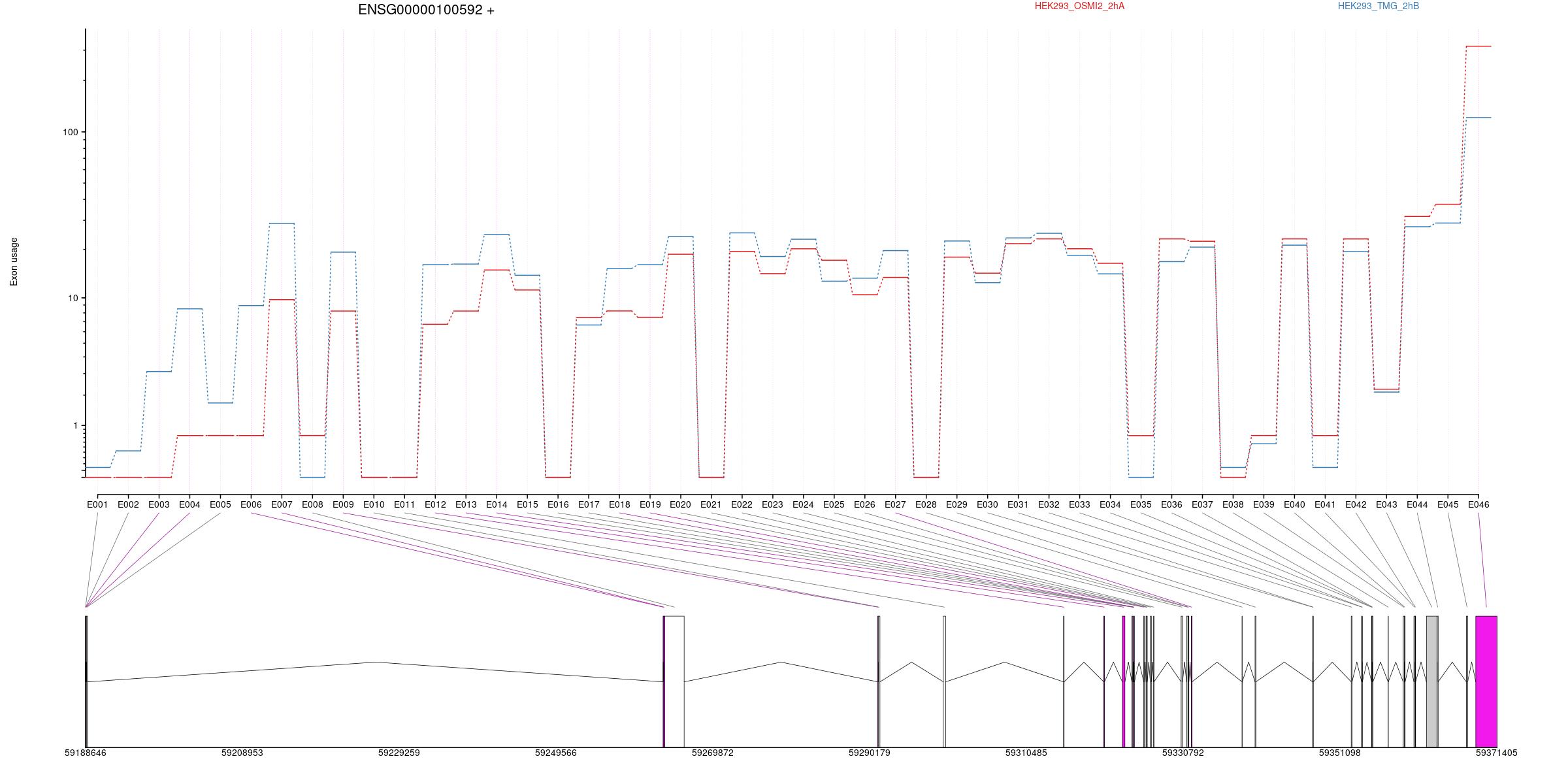Click exon label E014
This screenshot has width=1568, height=784.
tap(497, 504)
